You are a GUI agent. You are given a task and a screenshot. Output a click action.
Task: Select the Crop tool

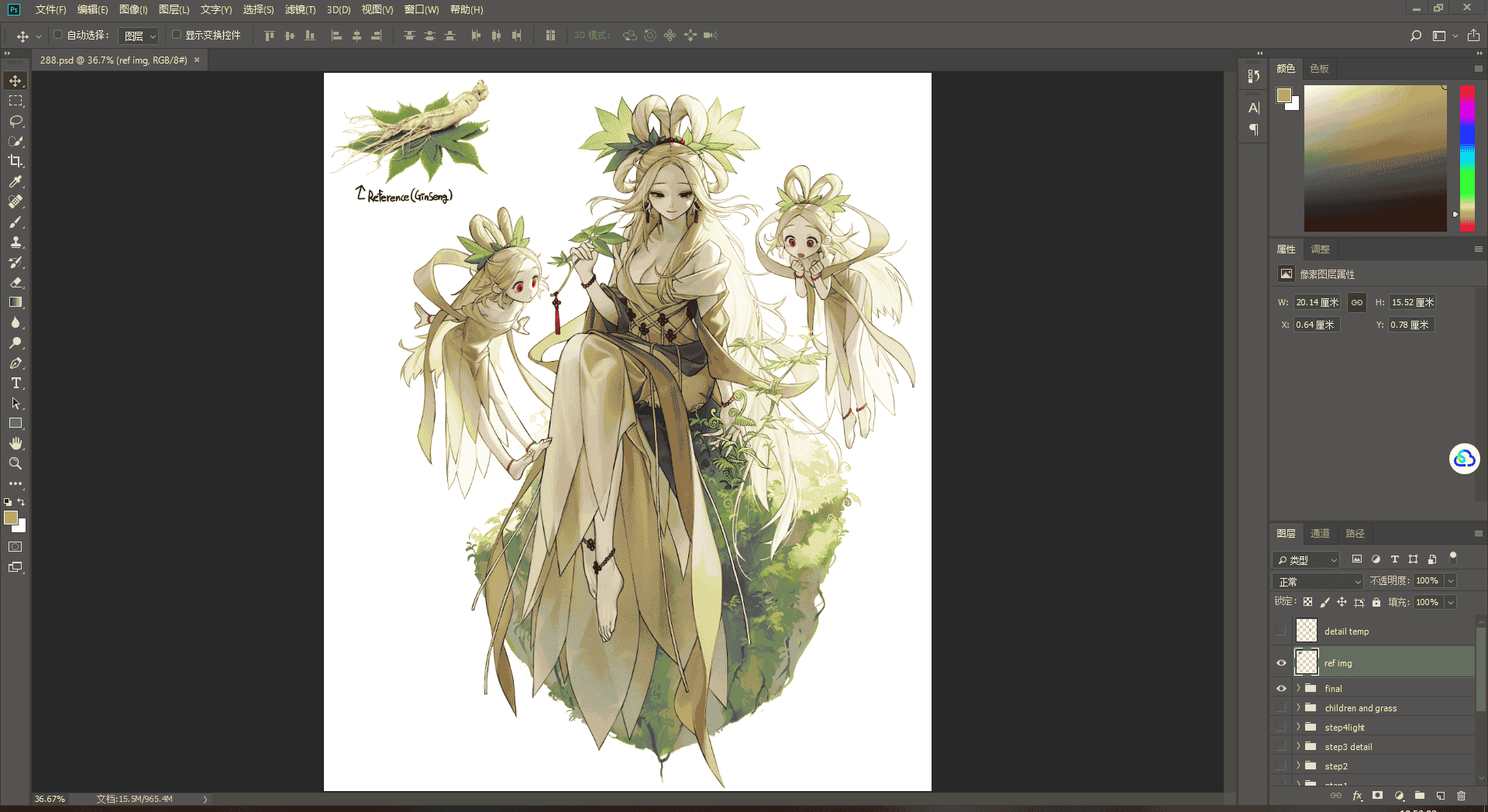click(x=15, y=161)
